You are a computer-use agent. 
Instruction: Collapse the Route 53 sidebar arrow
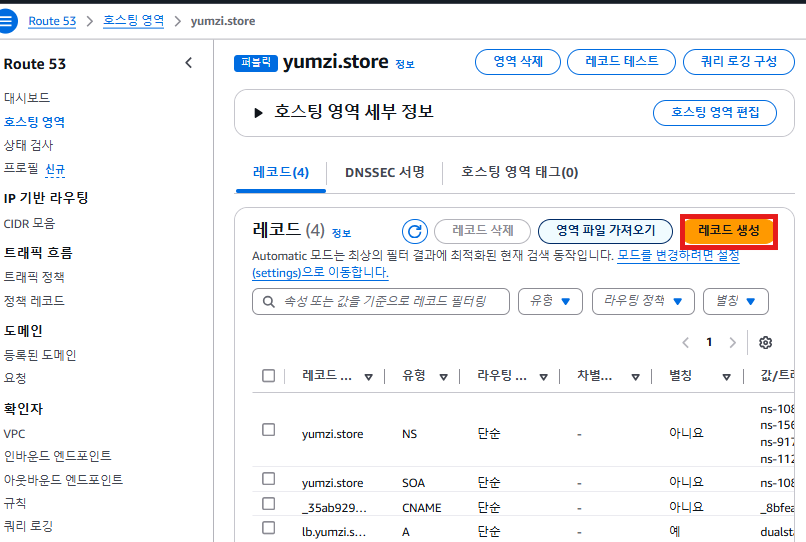[x=189, y=63]
